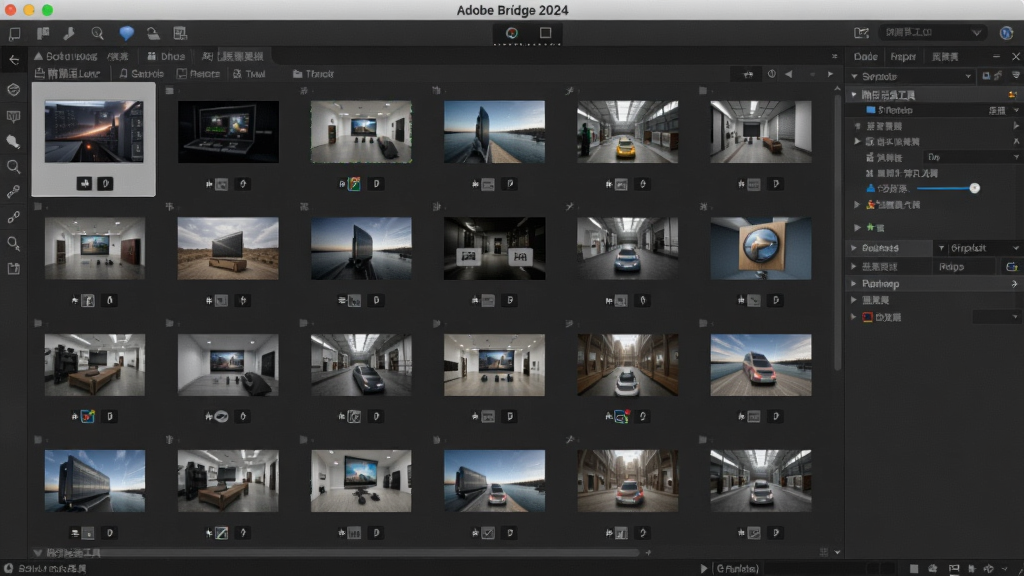The height and width of the screenshot is (576, 1024).
Task: Tick the checkbox above the dark sedan warehouse thumbnail
Action: (x=304, y=323)
